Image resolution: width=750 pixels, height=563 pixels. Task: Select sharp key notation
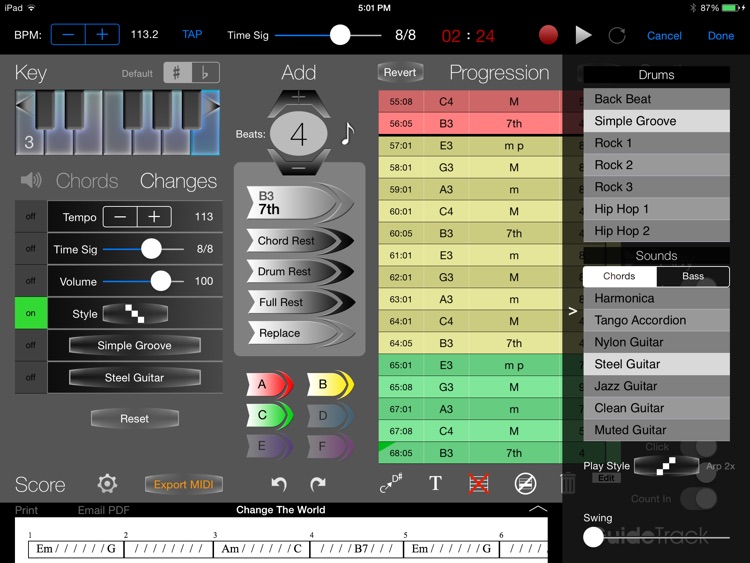[x=177, y=73]
